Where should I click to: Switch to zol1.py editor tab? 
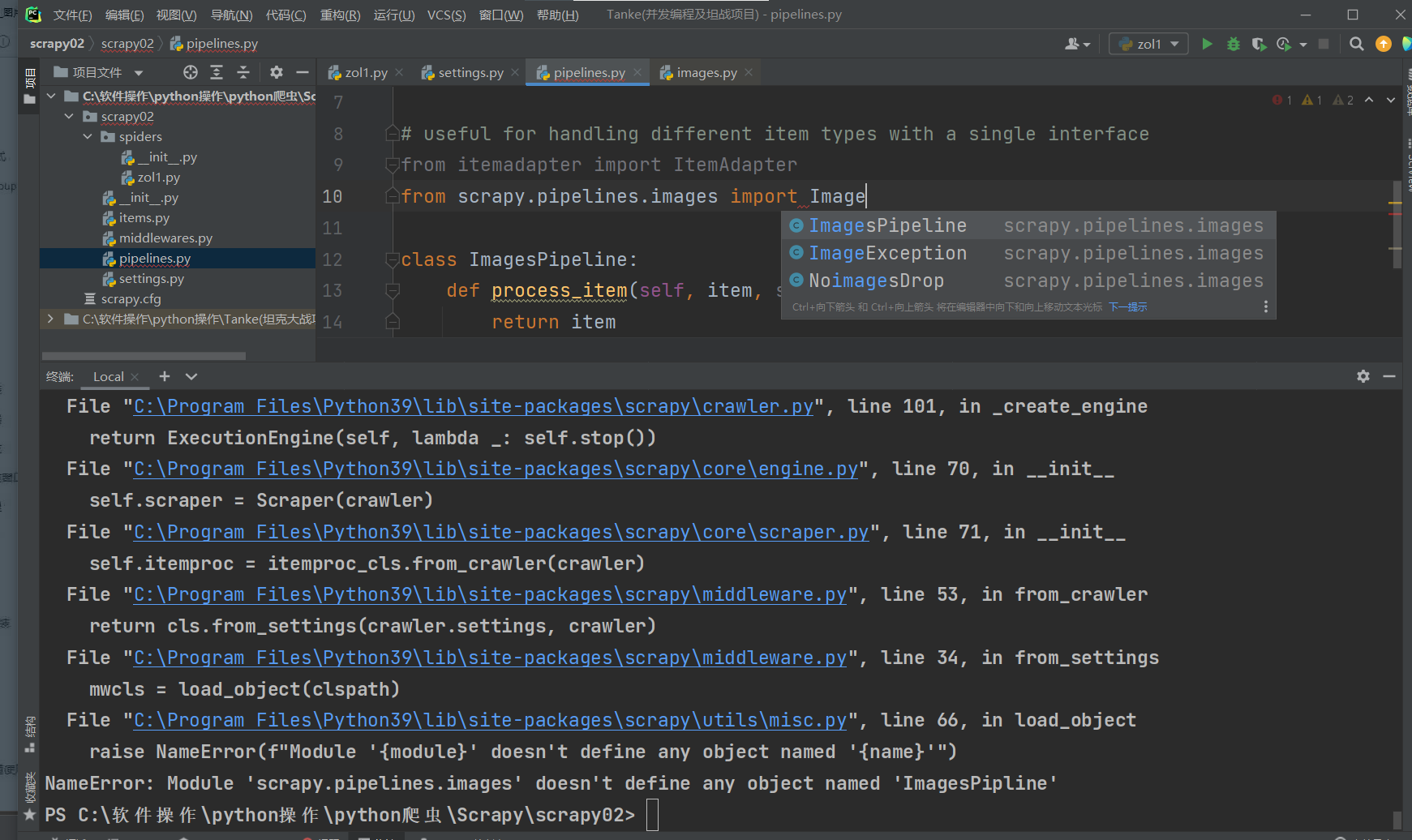(366, 73)
